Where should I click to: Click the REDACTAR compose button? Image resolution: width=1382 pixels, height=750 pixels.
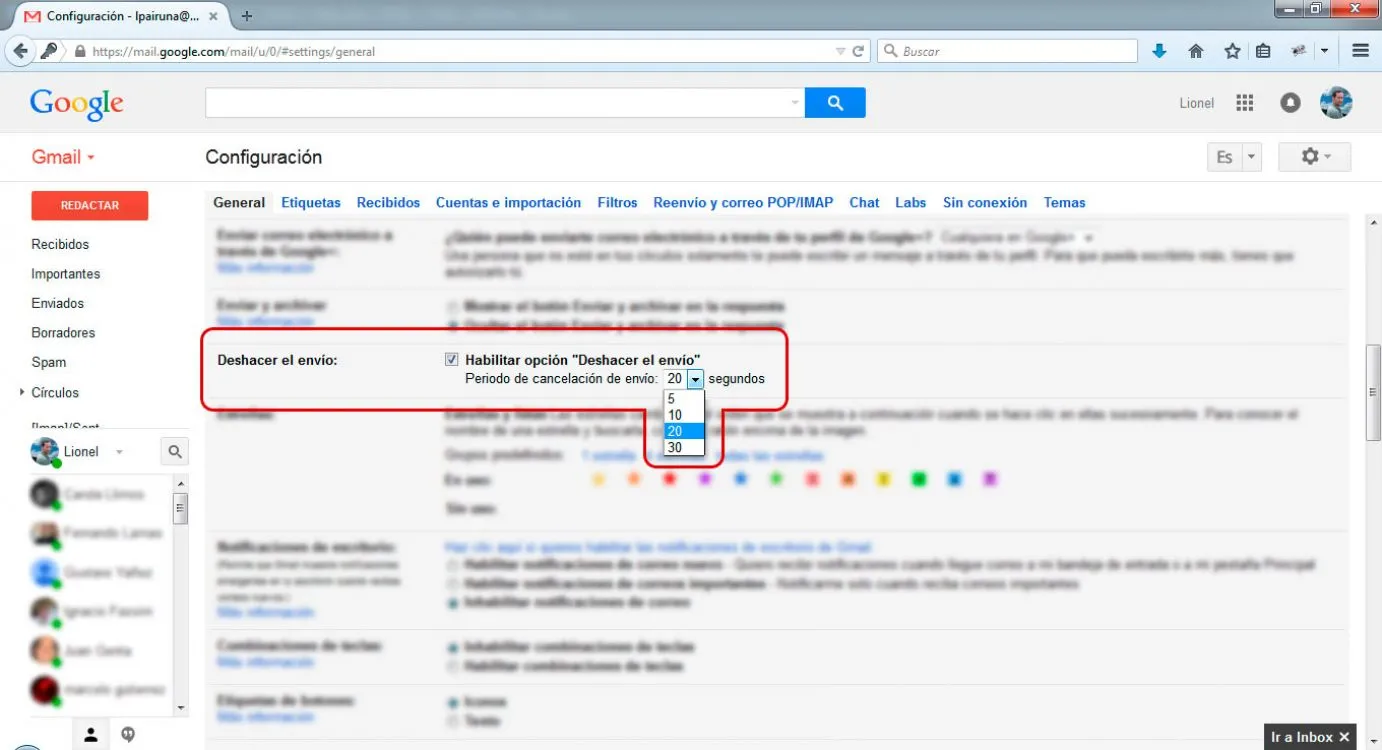[x=90, y=205]
